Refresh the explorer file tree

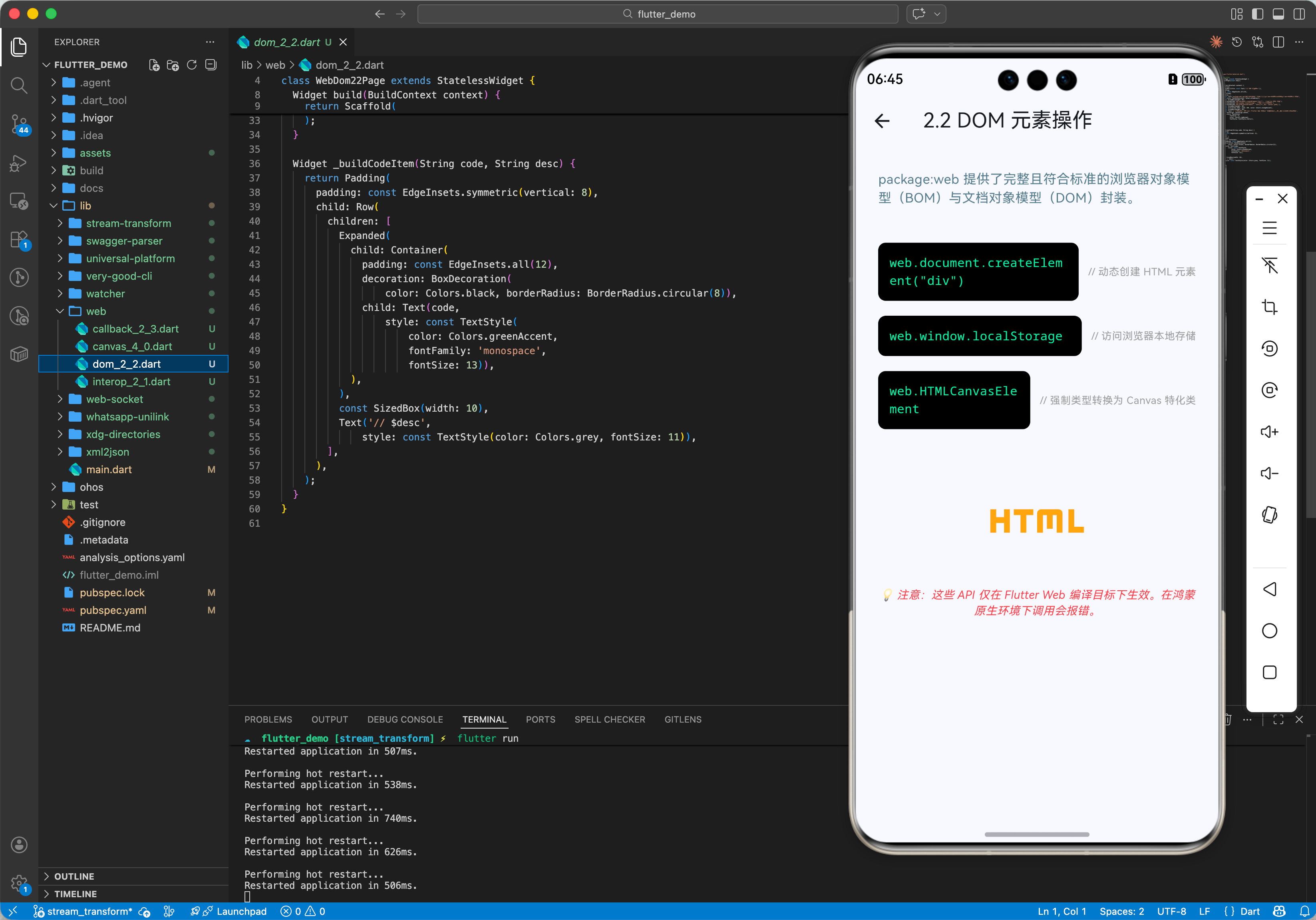tap(192, 65)
